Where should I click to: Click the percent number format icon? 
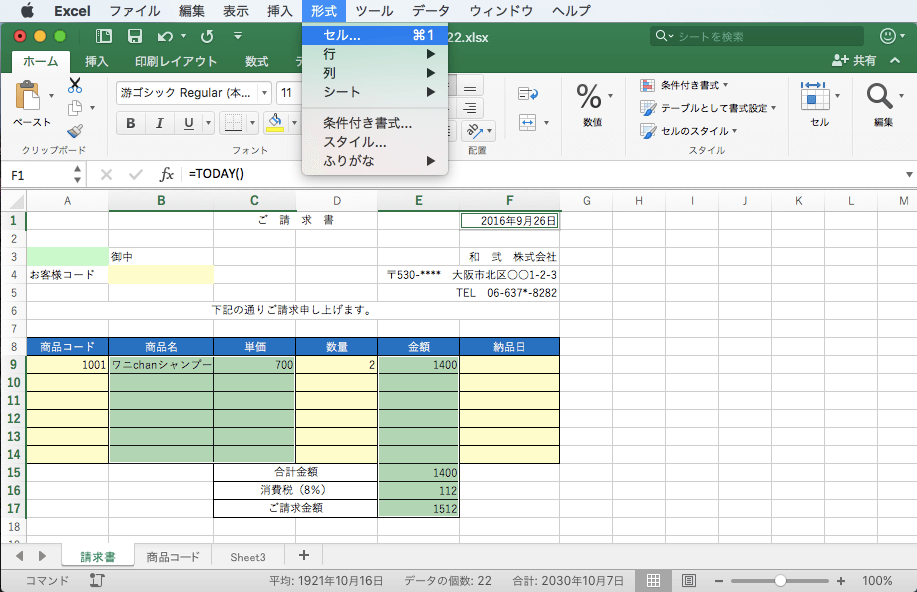click(x=589, y=97)
